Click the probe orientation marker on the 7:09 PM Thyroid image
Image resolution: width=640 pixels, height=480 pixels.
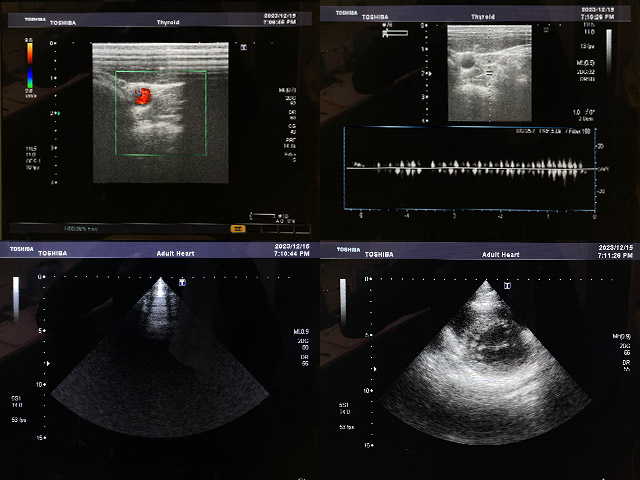coord(244,47)
